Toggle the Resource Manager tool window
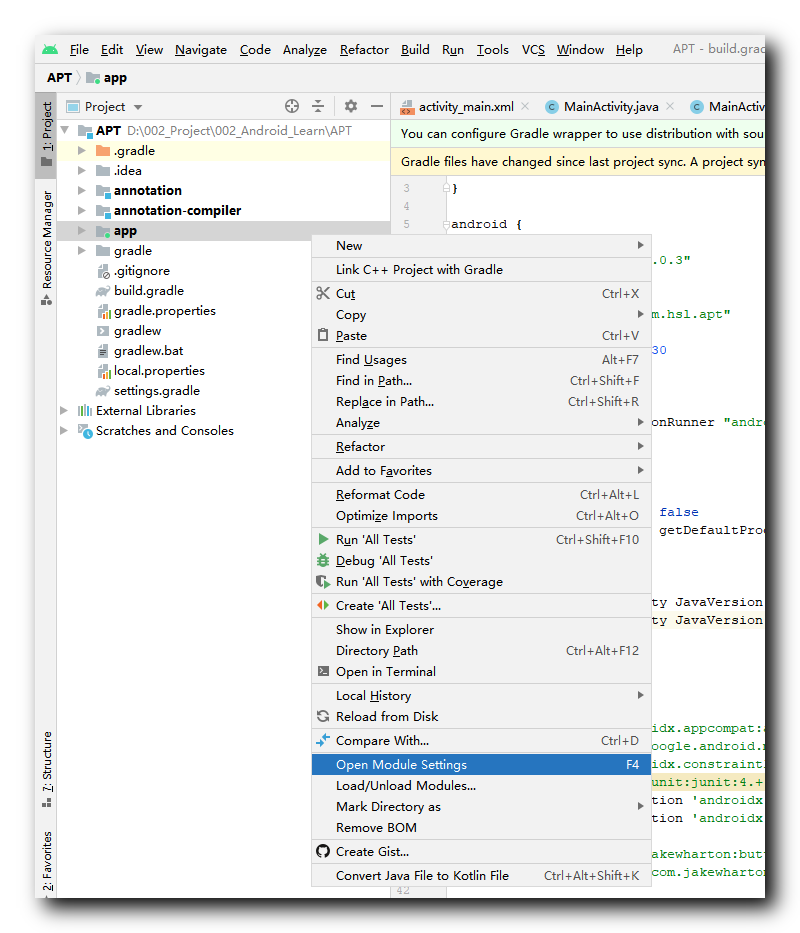800x933 pixels. click(x=46, y=248)
